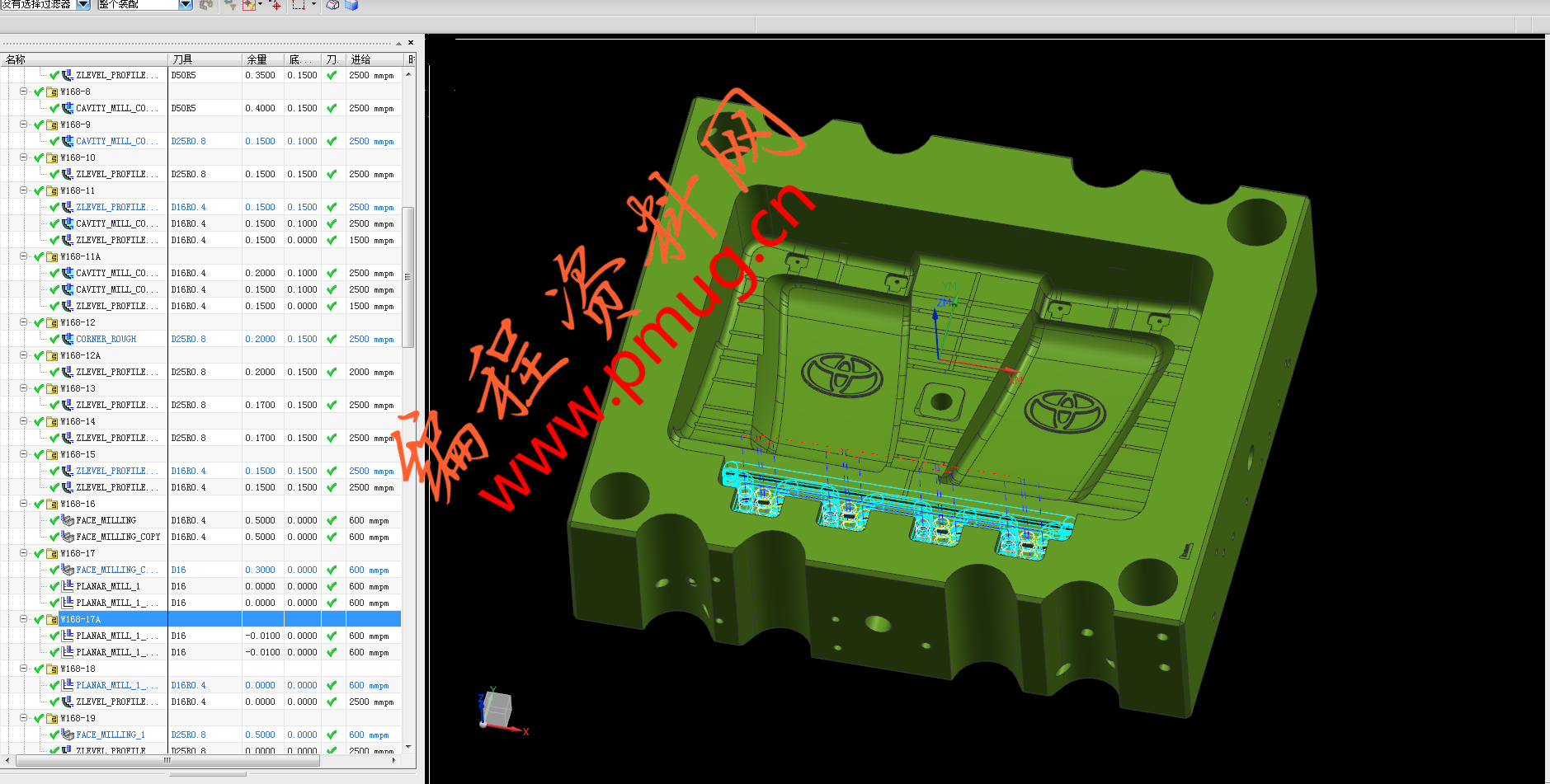Screen dimensions: 1550x784
Task: Click the FACE_MILLING_COPY operation icon
Action: coord(68,537)
